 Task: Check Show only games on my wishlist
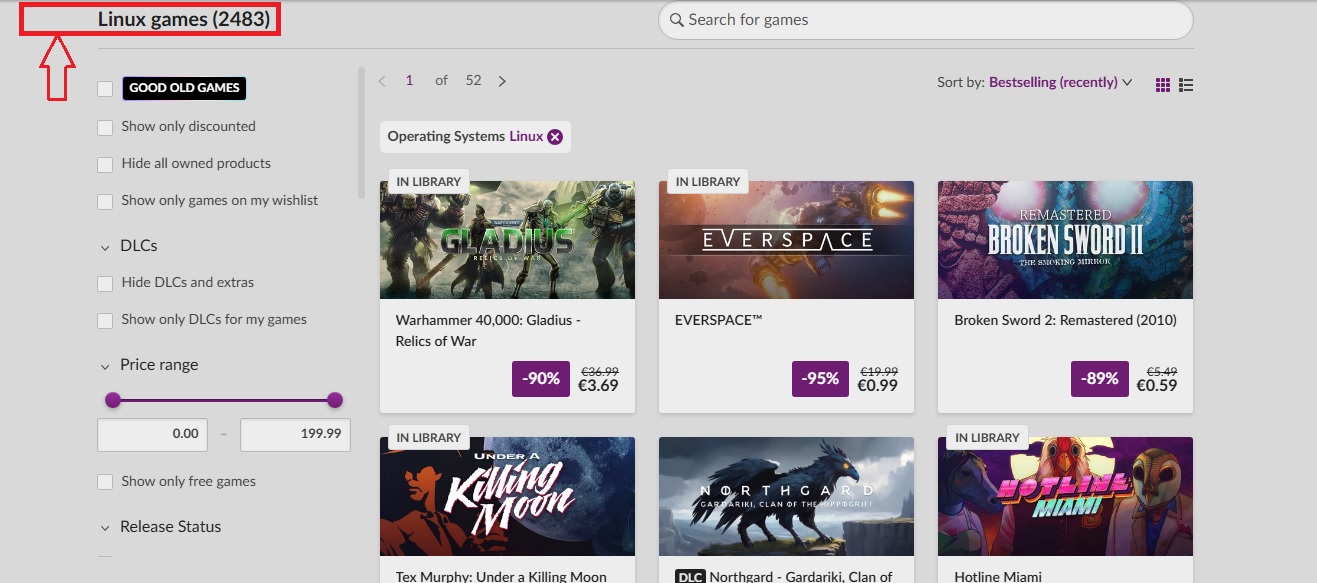[105, 201]
